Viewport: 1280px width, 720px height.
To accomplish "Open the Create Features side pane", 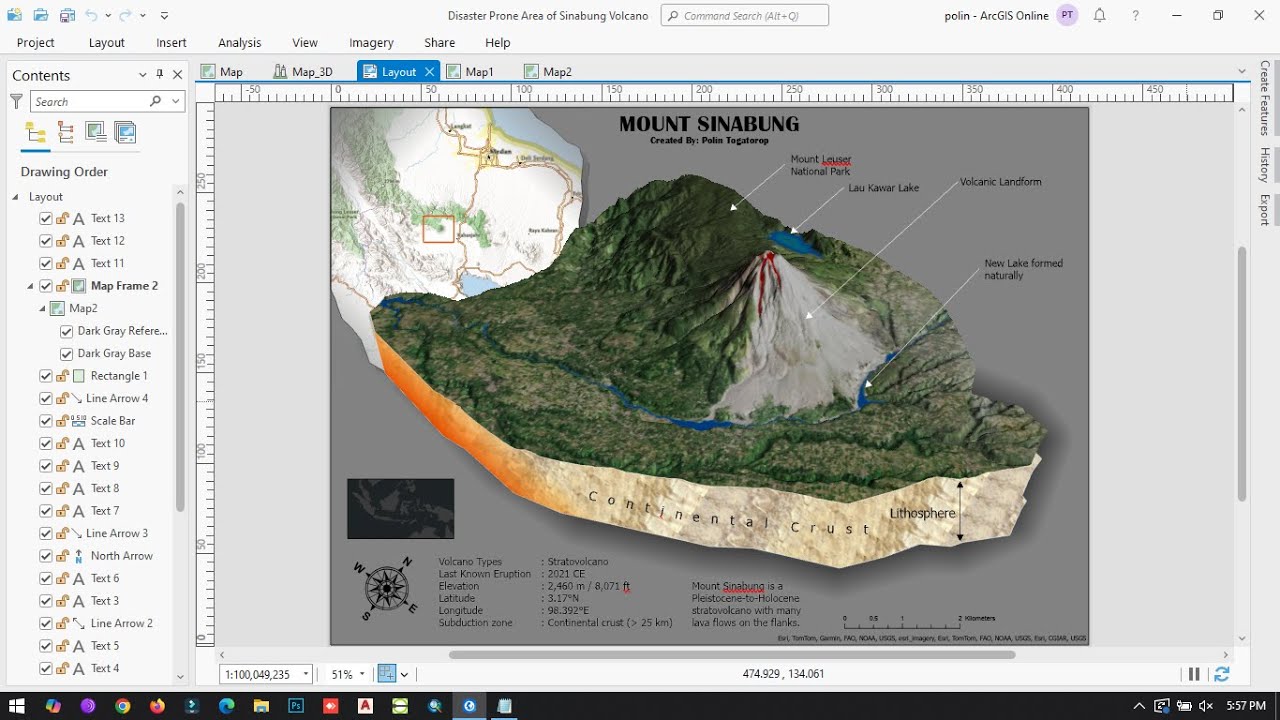I will 1265,98.
